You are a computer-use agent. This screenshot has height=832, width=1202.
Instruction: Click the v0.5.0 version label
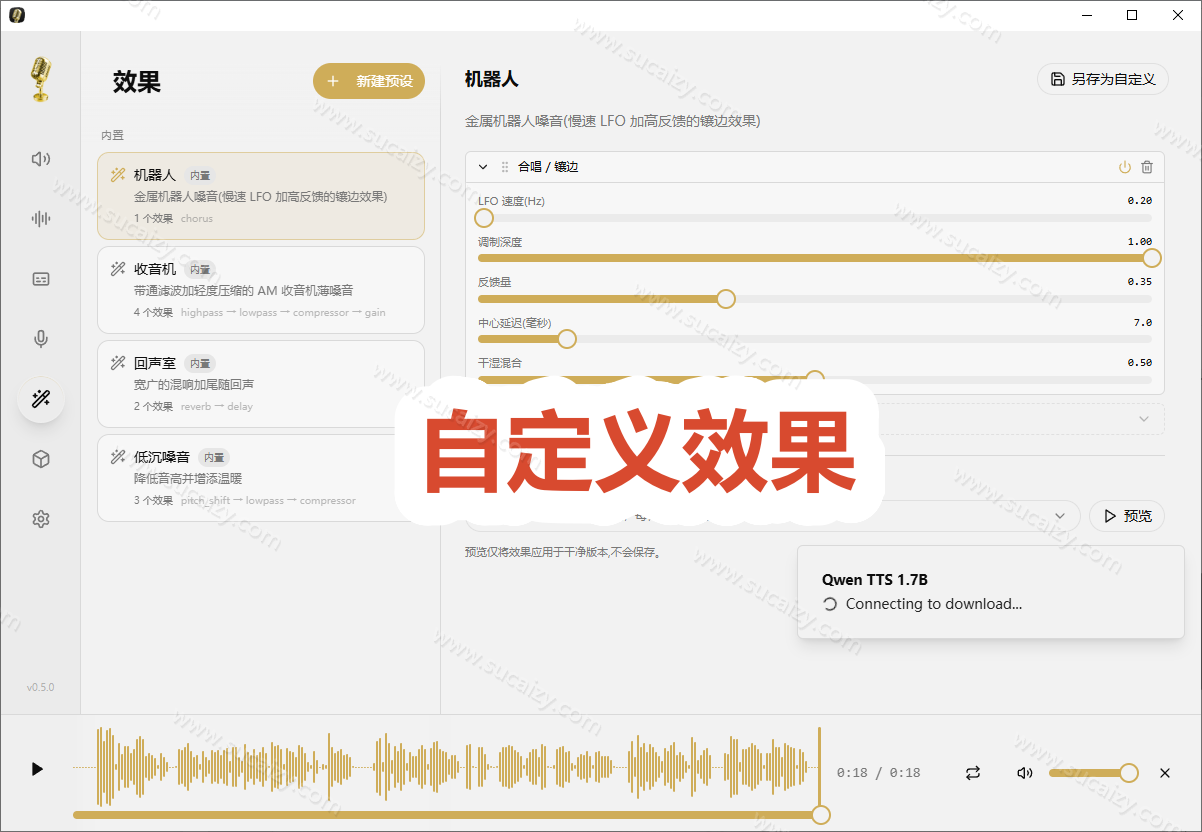pyautogui.click(x=41, y=687)
